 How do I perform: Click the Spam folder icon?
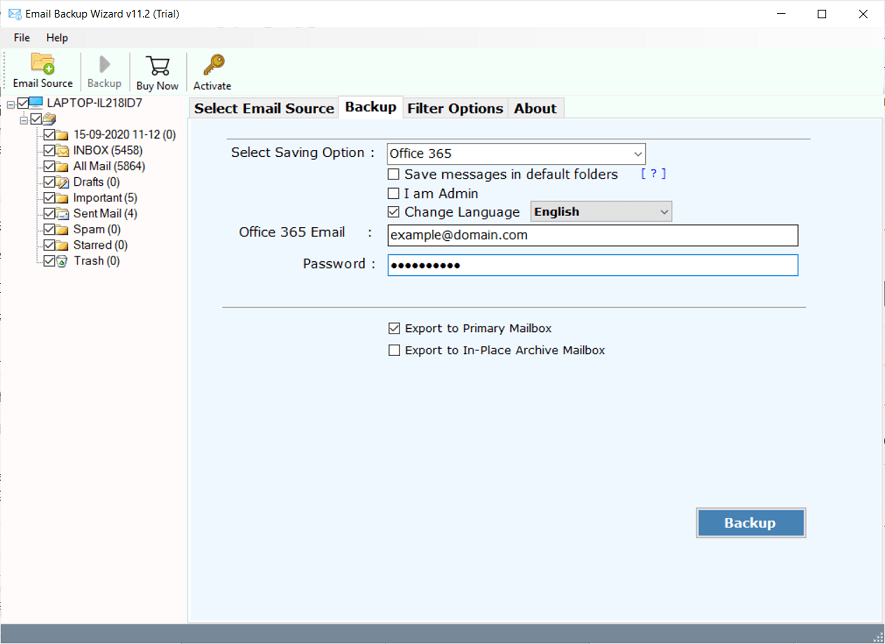[62, 230]
